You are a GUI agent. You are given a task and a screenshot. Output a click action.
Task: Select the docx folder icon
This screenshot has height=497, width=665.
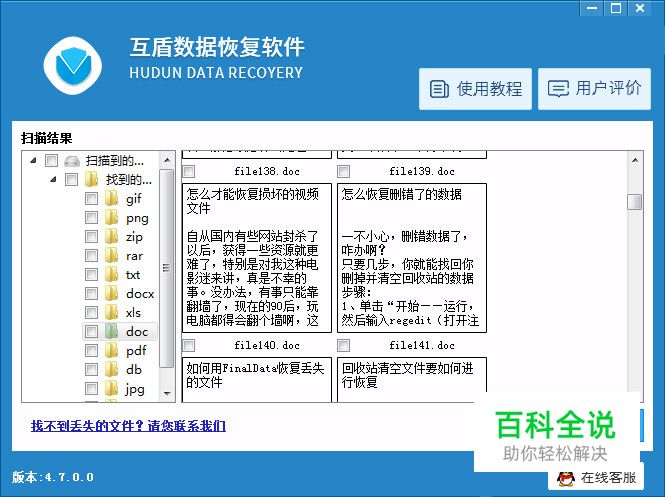pos(111,293)
